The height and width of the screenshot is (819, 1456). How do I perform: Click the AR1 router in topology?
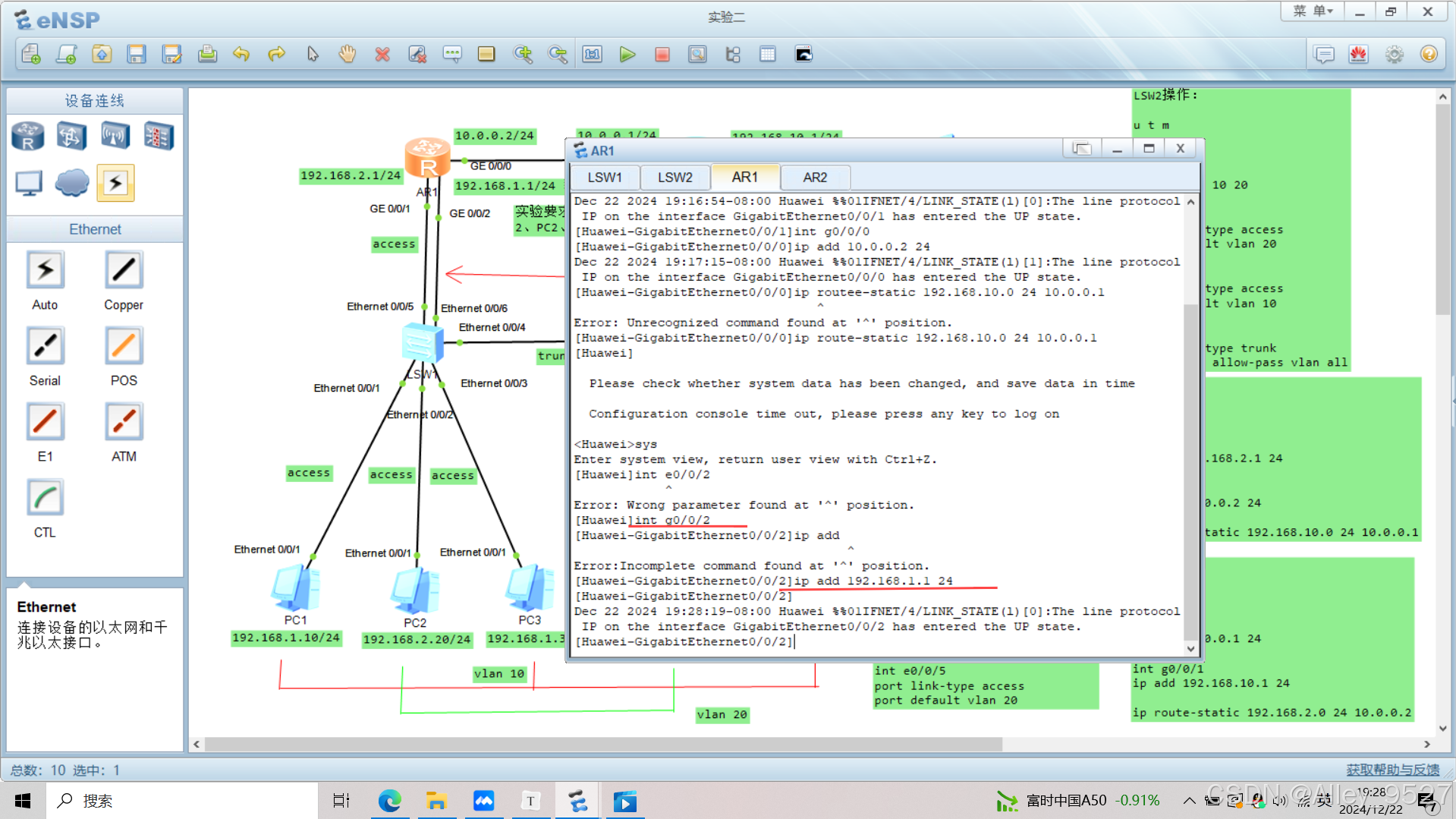pyautogui.click(x=427, y=157)
